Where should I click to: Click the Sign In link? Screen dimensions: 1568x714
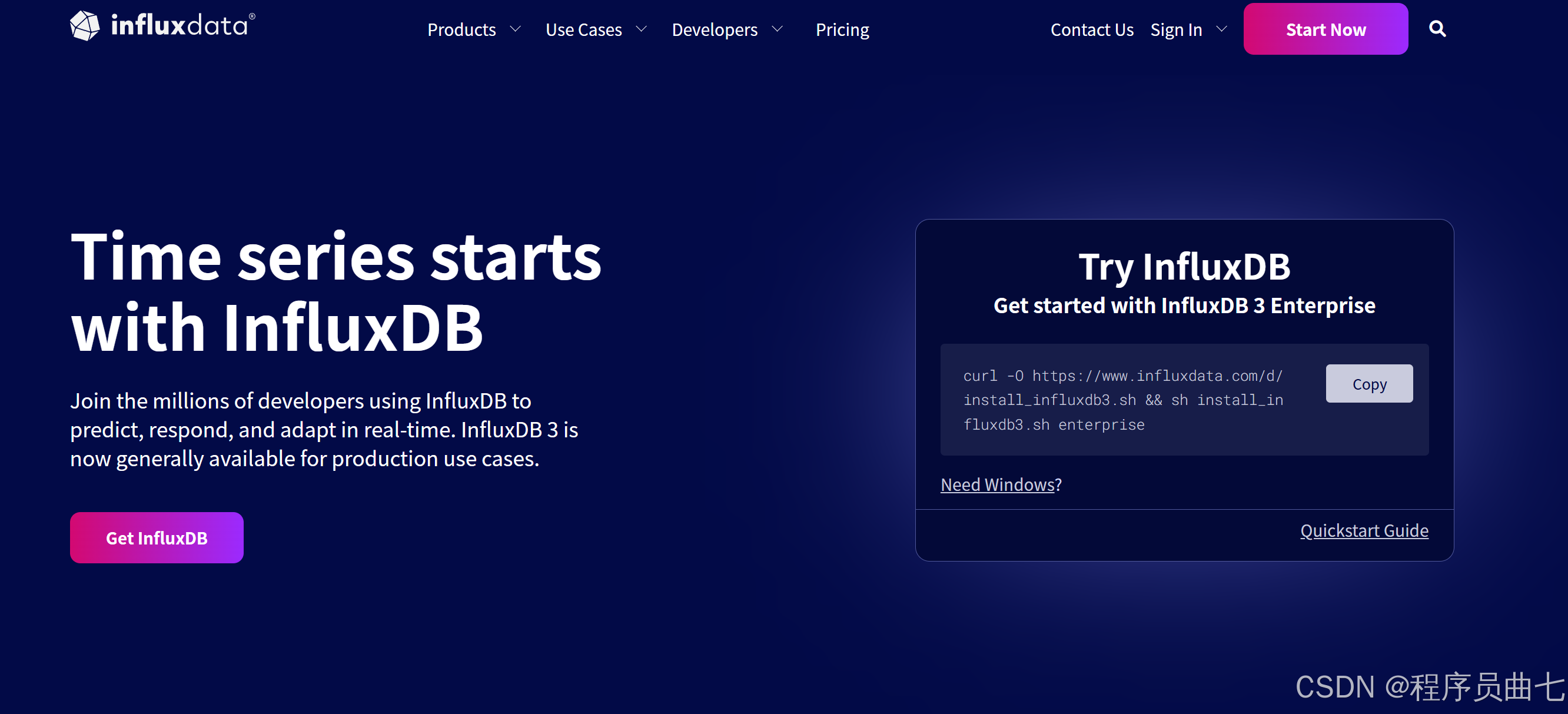pos(1175,29)
